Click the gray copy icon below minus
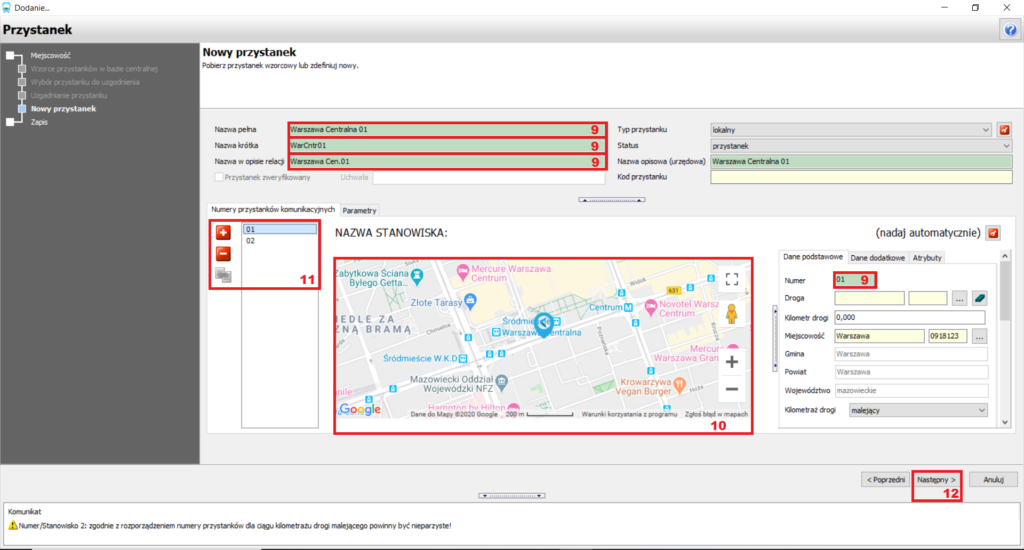This screenshot has height=550, width=1024. pos(223,275)
